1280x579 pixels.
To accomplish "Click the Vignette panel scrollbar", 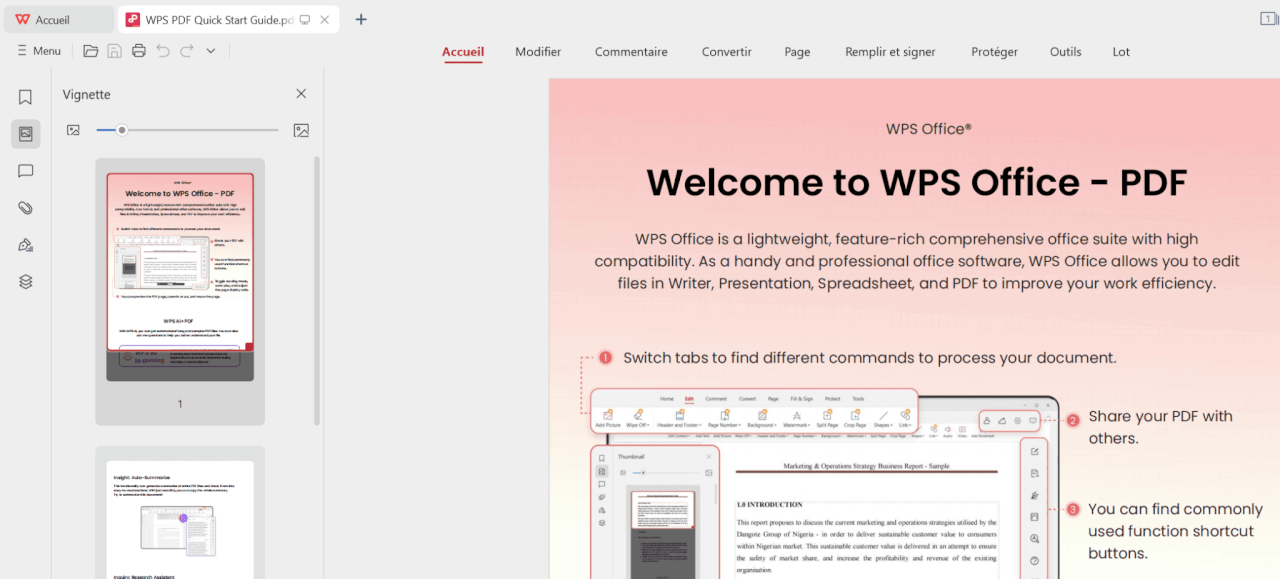I will [x=318, y=290].
